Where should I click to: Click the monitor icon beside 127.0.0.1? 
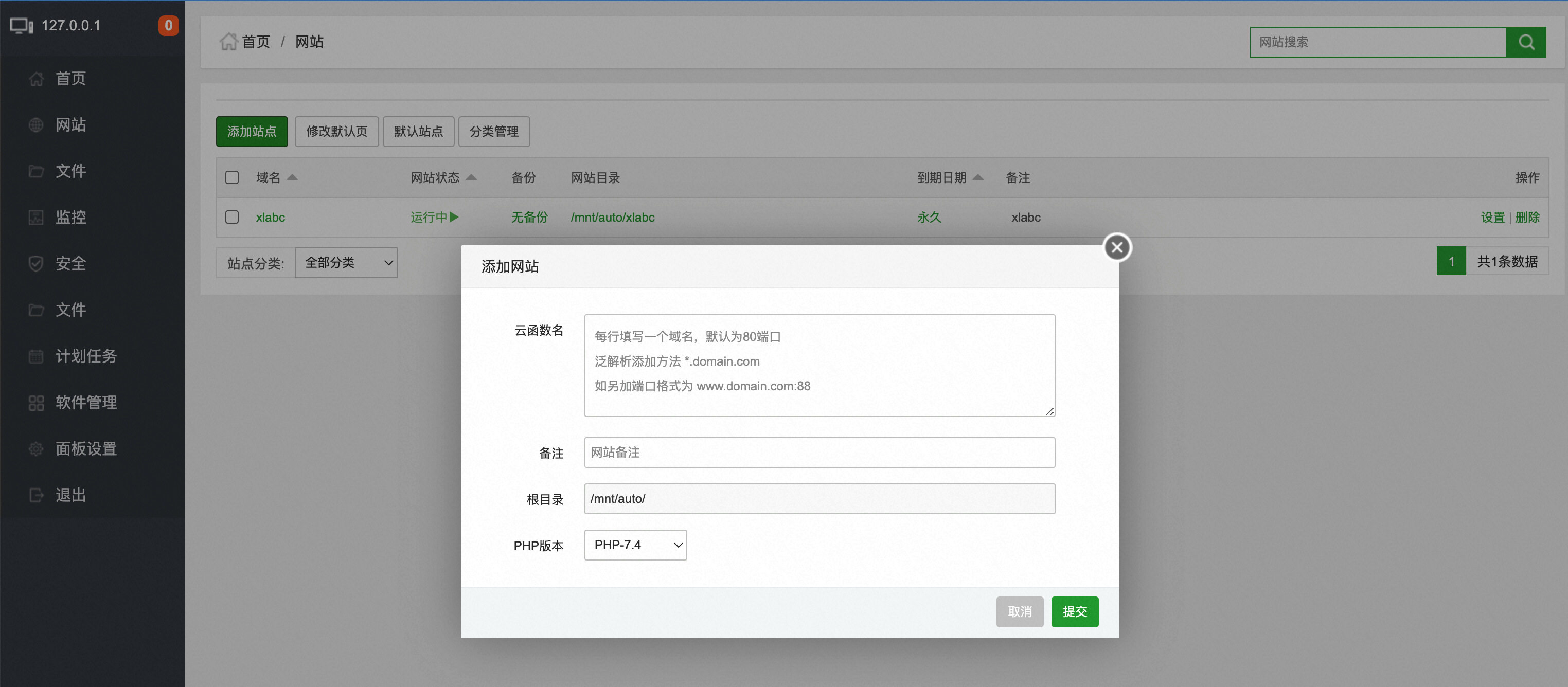point(21,26)
